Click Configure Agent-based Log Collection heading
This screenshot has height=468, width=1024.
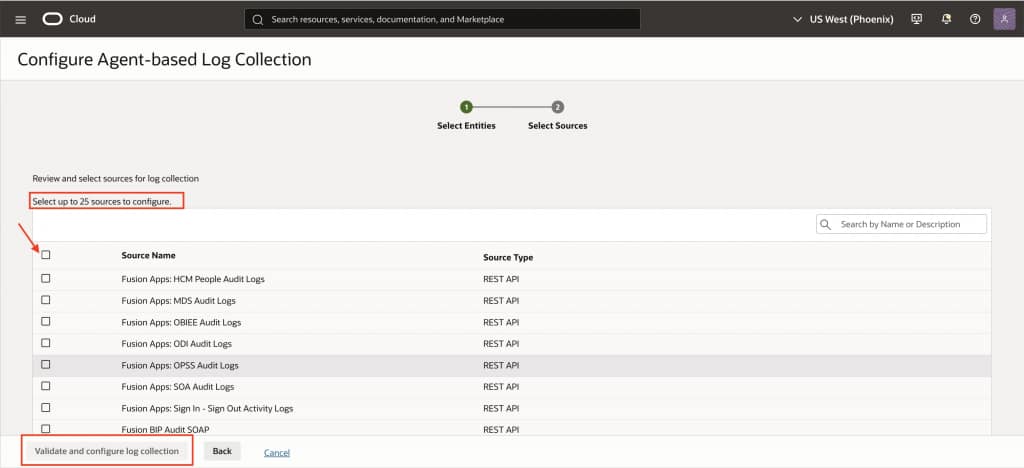pos(164,59)
